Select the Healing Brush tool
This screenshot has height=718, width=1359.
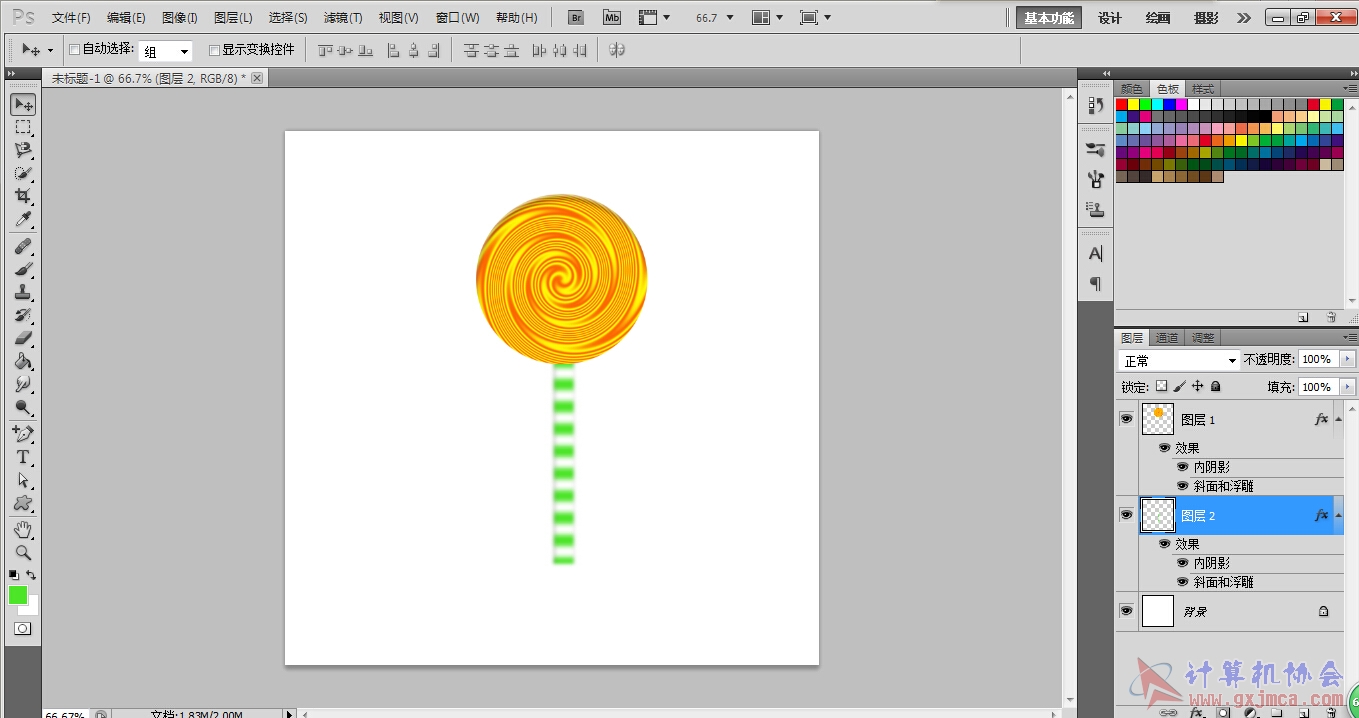pos(23,246)
